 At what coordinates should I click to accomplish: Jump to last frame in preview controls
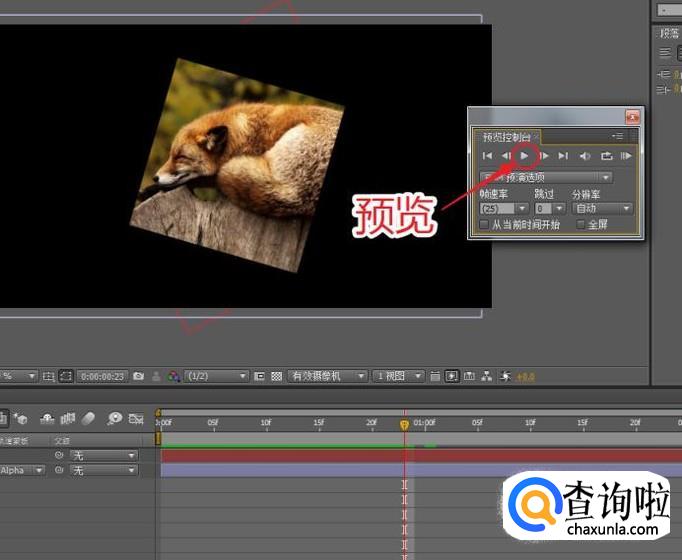point(564,156)
